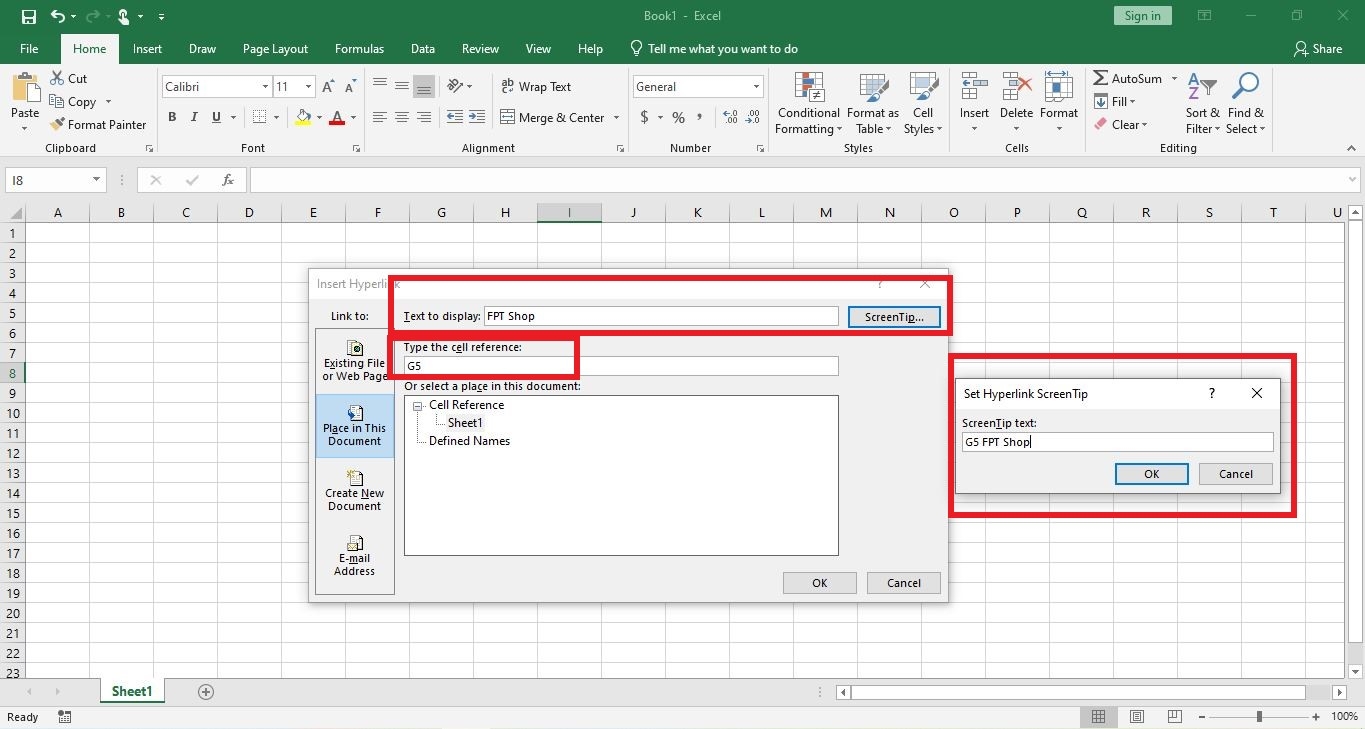Select Place in This Document option
Image resolution: width=1365 pixels, height=729 pixels.
354,425
